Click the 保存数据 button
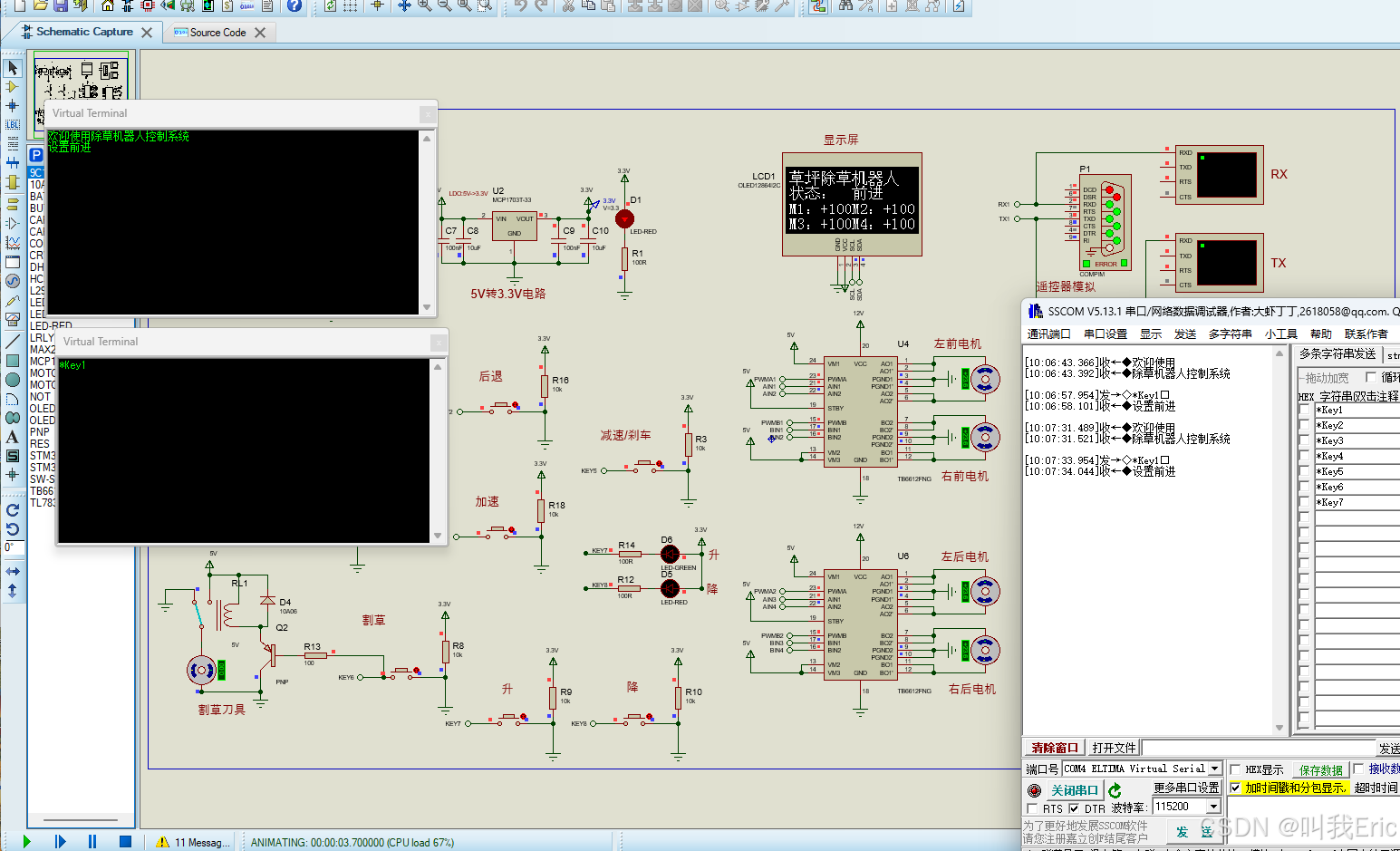 tap(1321, 770)
